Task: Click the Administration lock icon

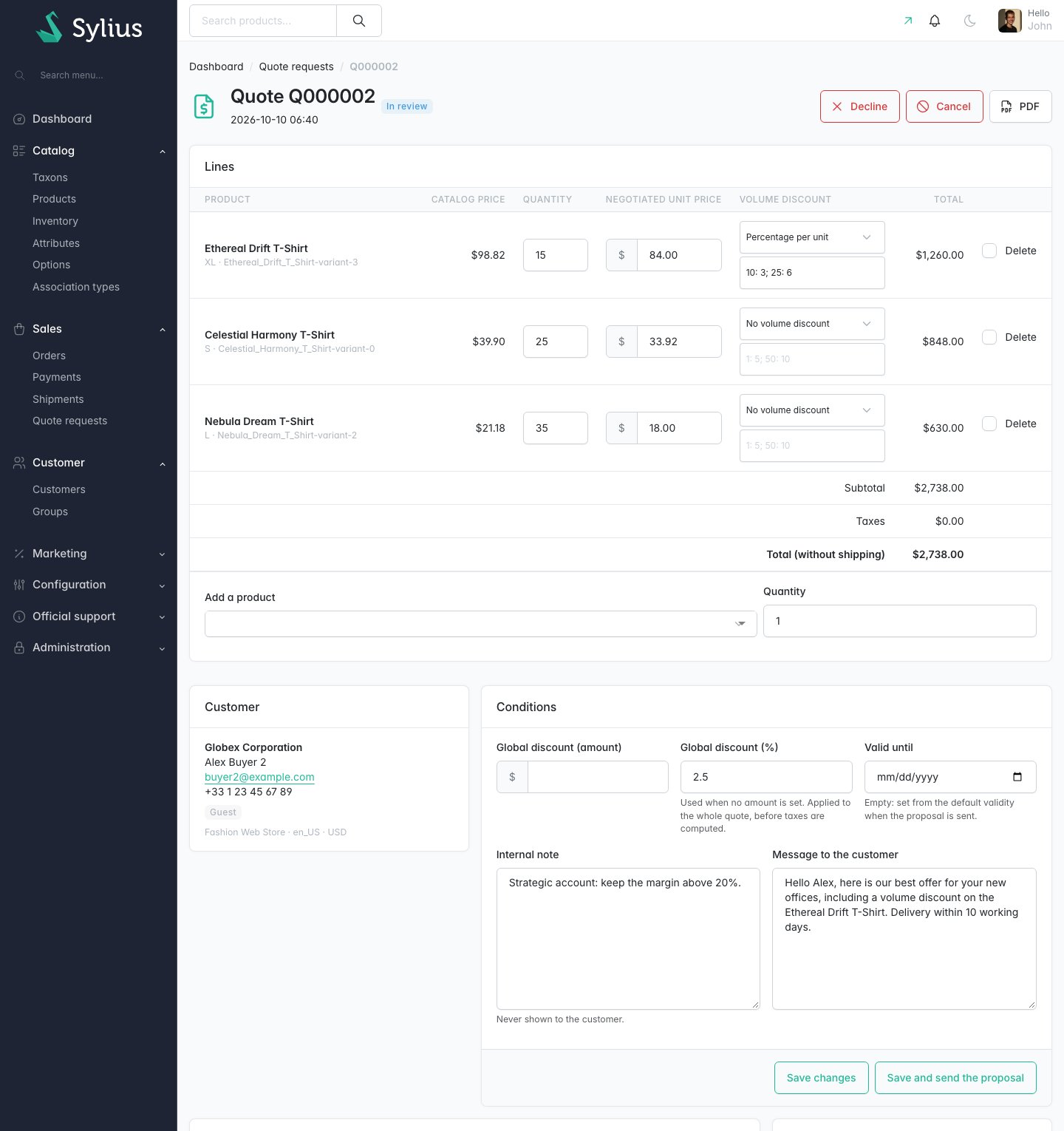Action: [x=19, y=648]
